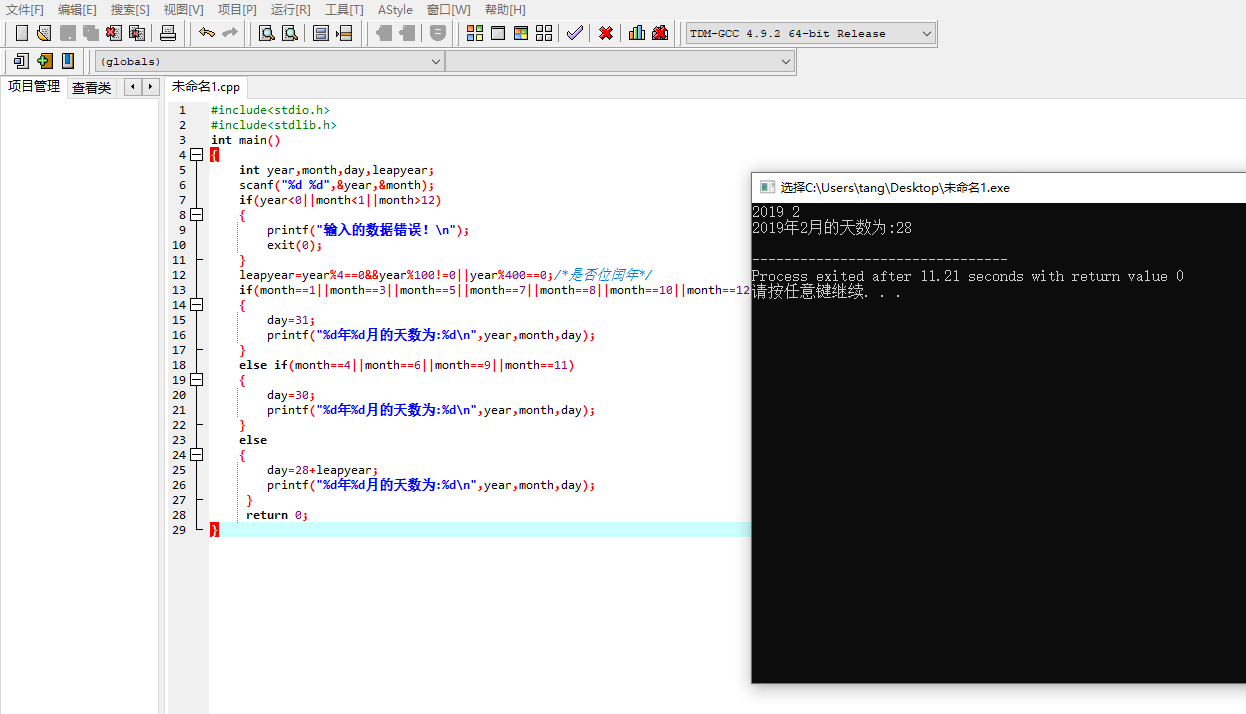Collapse the fold marker at line 14
The height and width of the screenshot is (714, 1246).
(x=197, y=305)
